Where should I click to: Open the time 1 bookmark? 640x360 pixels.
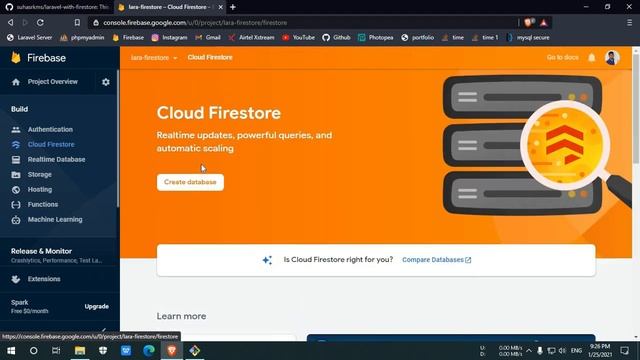pyautogui.click(x=485, y=38)
